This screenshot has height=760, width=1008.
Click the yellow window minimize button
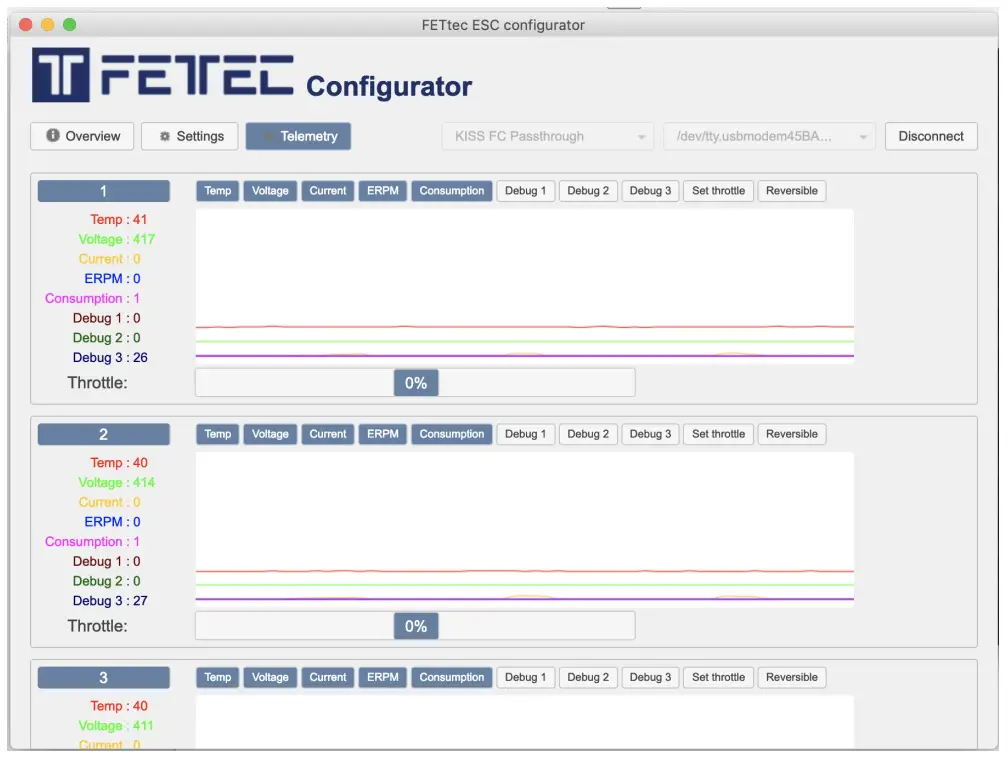pyautogui.click(x=48, y=24)
